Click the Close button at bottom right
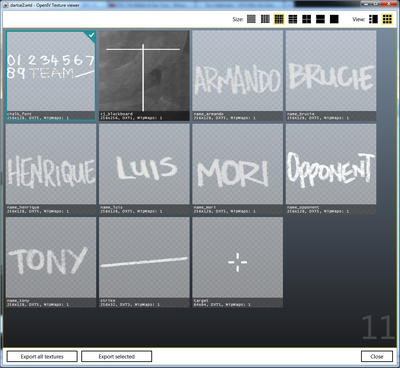The image size is (400, 368). (x=377, y=356)
